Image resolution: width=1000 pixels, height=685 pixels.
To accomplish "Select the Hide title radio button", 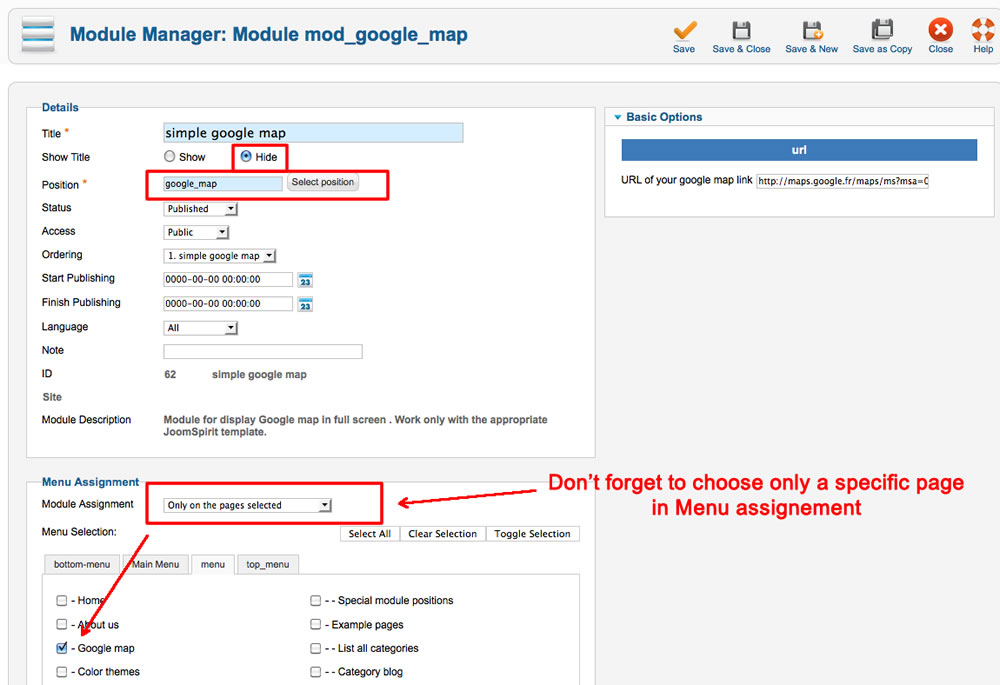I will coord(246,157).
